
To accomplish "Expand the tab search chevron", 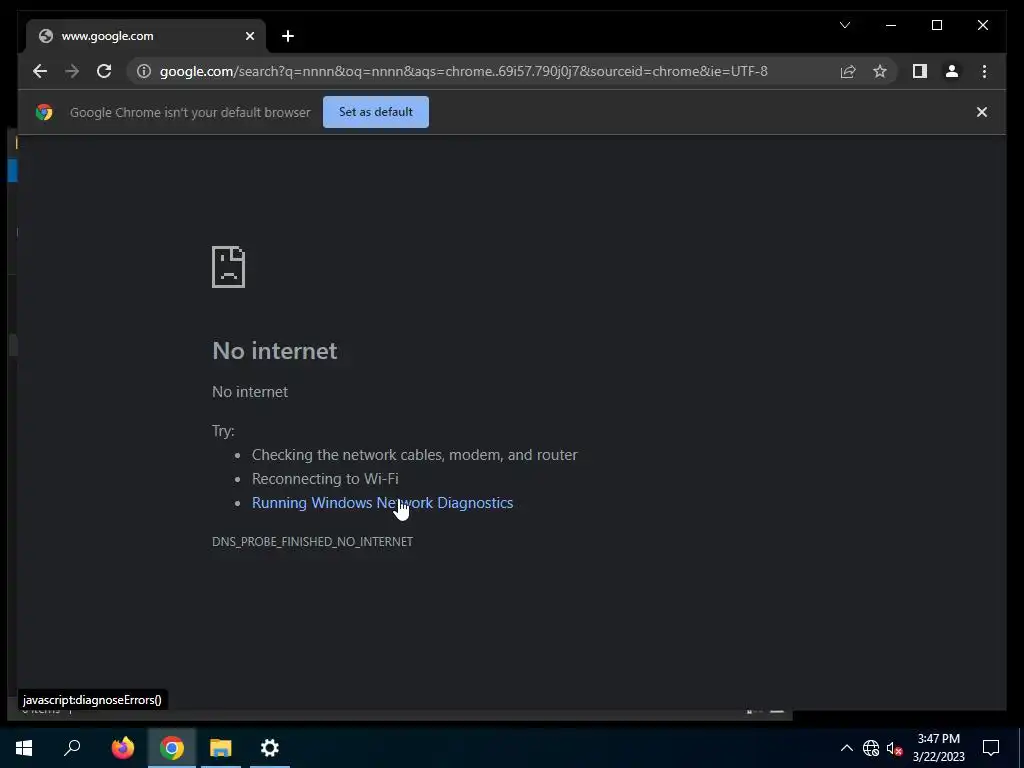I will click(845, 25).
